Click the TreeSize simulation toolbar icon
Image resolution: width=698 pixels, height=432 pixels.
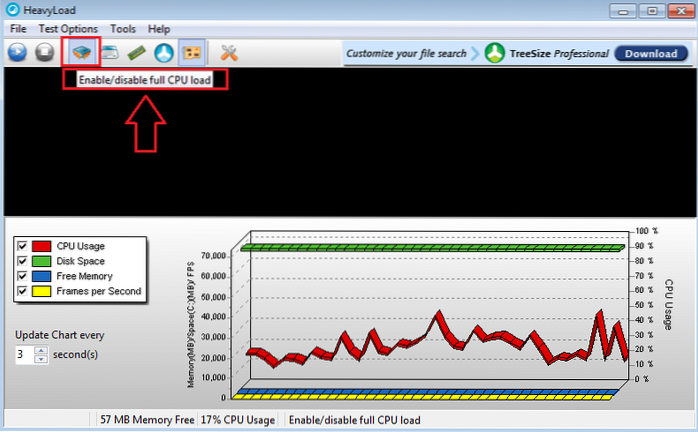(163, 53)
